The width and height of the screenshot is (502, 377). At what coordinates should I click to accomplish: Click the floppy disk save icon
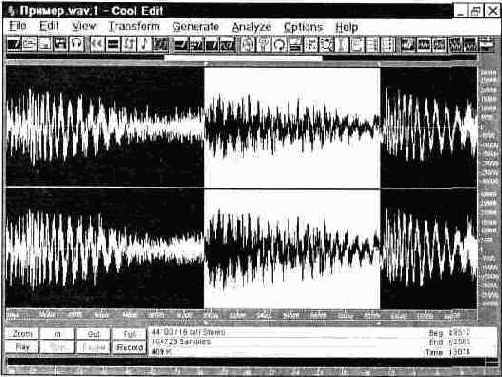coord(61,44)
